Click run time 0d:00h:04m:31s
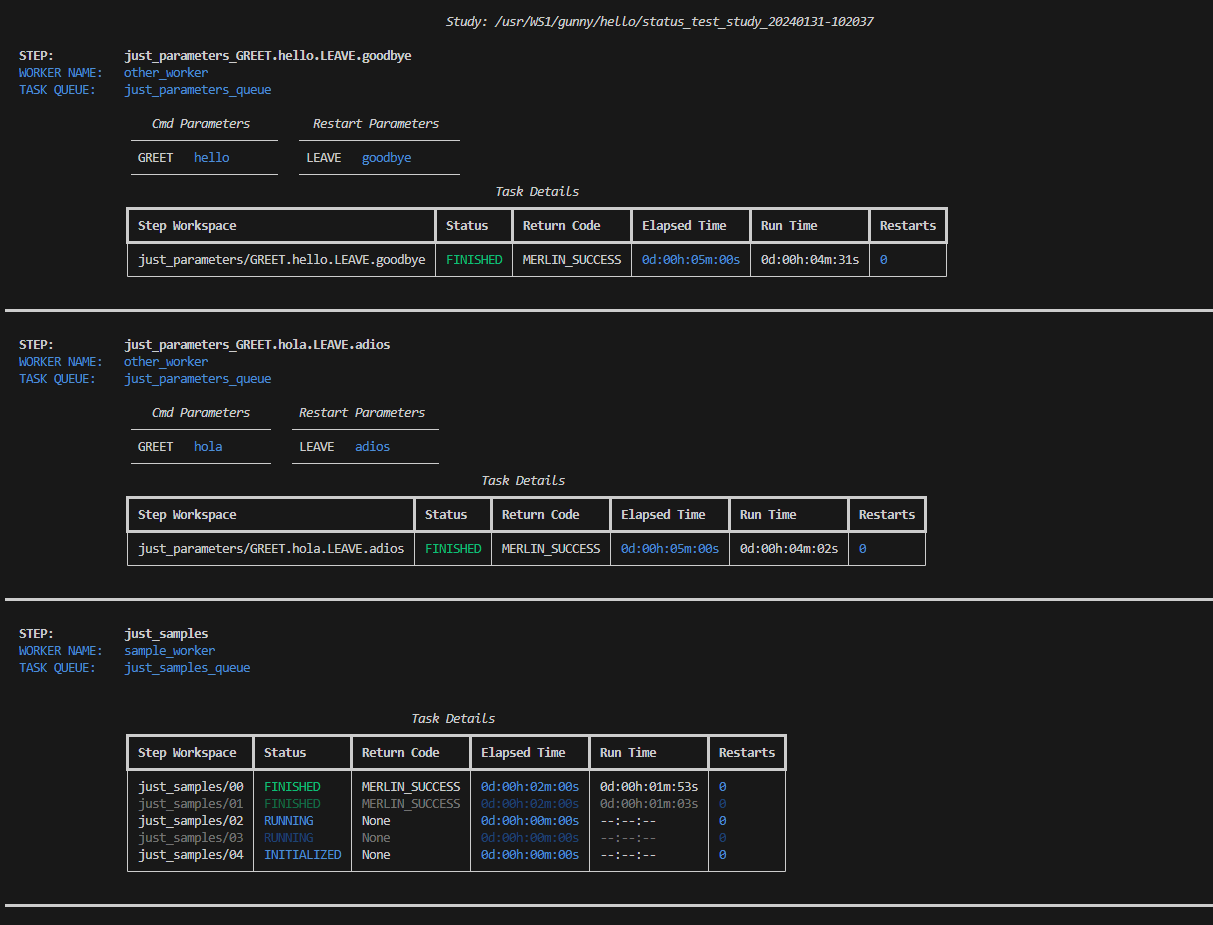The image size is (1213, 925). tap(810, 260)
